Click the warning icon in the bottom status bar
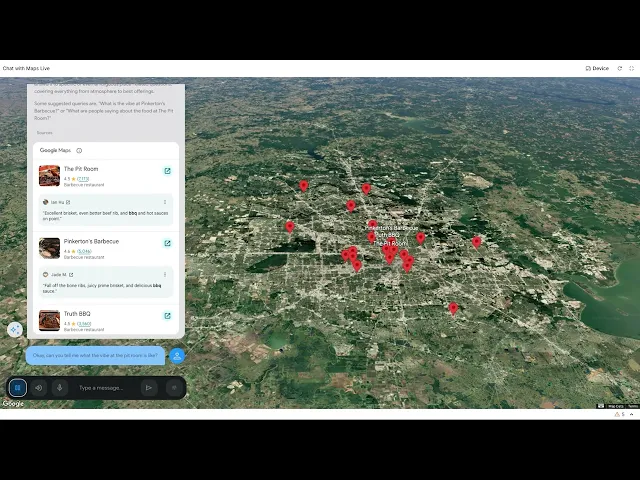Viewport: 640px width, 480px height. click(x=617, y=414)
